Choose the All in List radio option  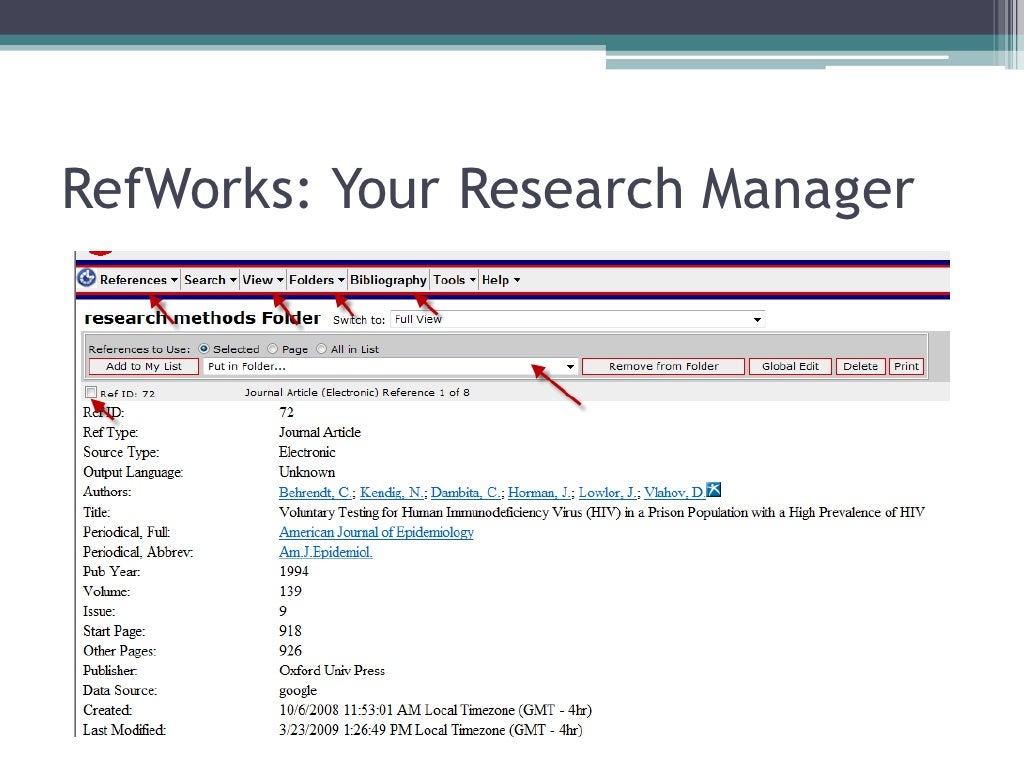tap(321, 349)
